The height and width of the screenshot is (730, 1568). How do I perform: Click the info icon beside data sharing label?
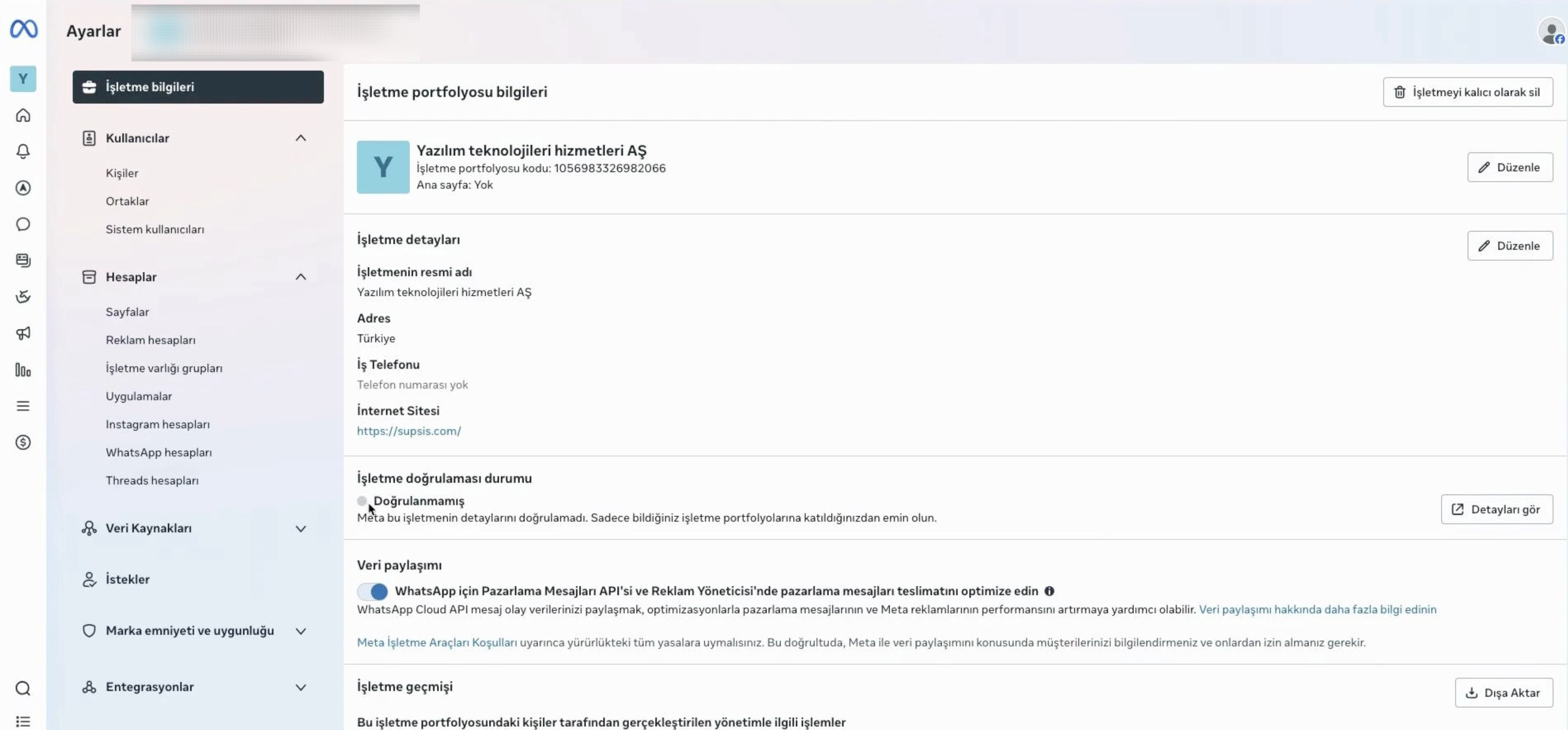click(1049, 591)
